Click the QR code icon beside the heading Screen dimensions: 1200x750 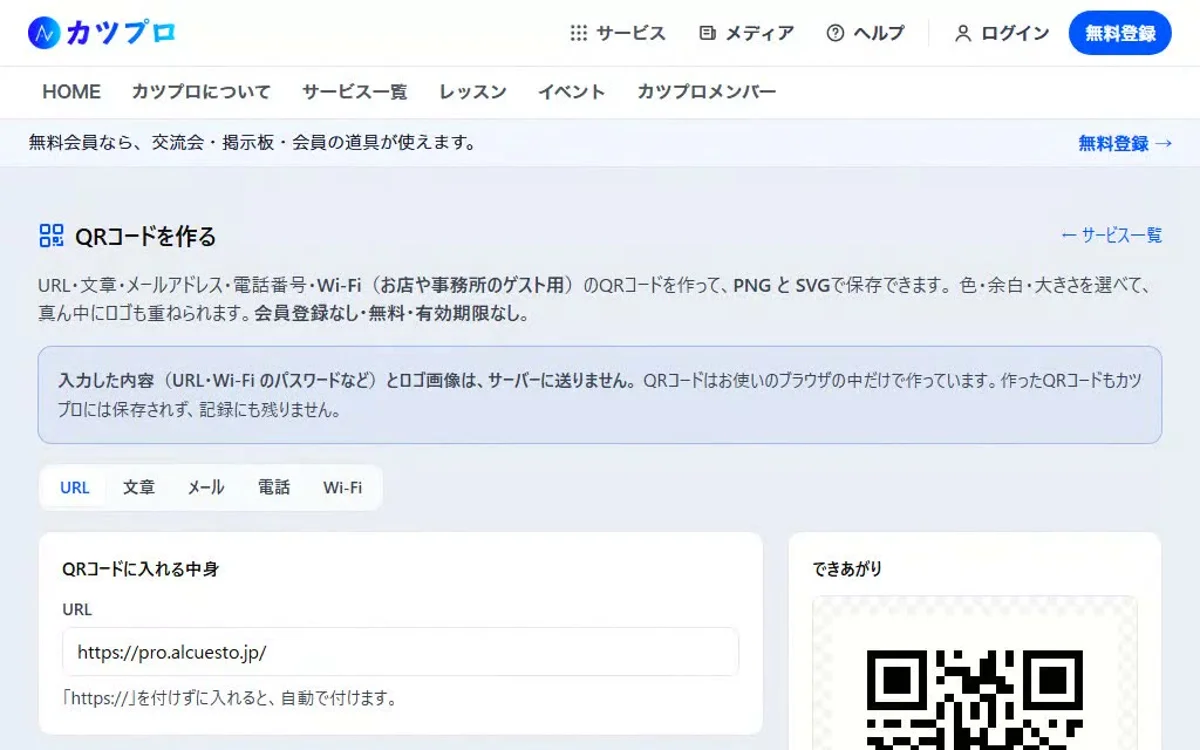(x=51, y=236)
